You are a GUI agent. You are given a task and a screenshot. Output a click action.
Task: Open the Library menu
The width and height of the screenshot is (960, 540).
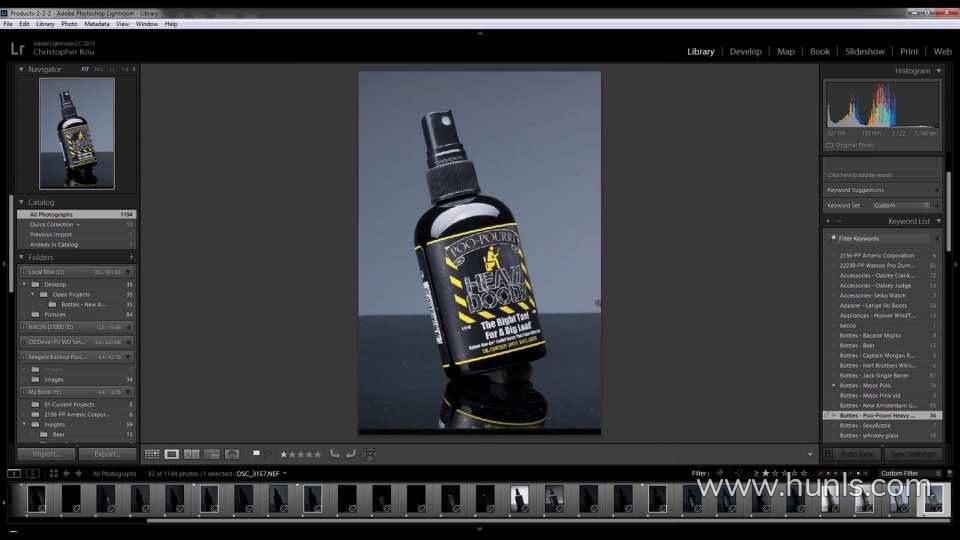pos(45,24)
